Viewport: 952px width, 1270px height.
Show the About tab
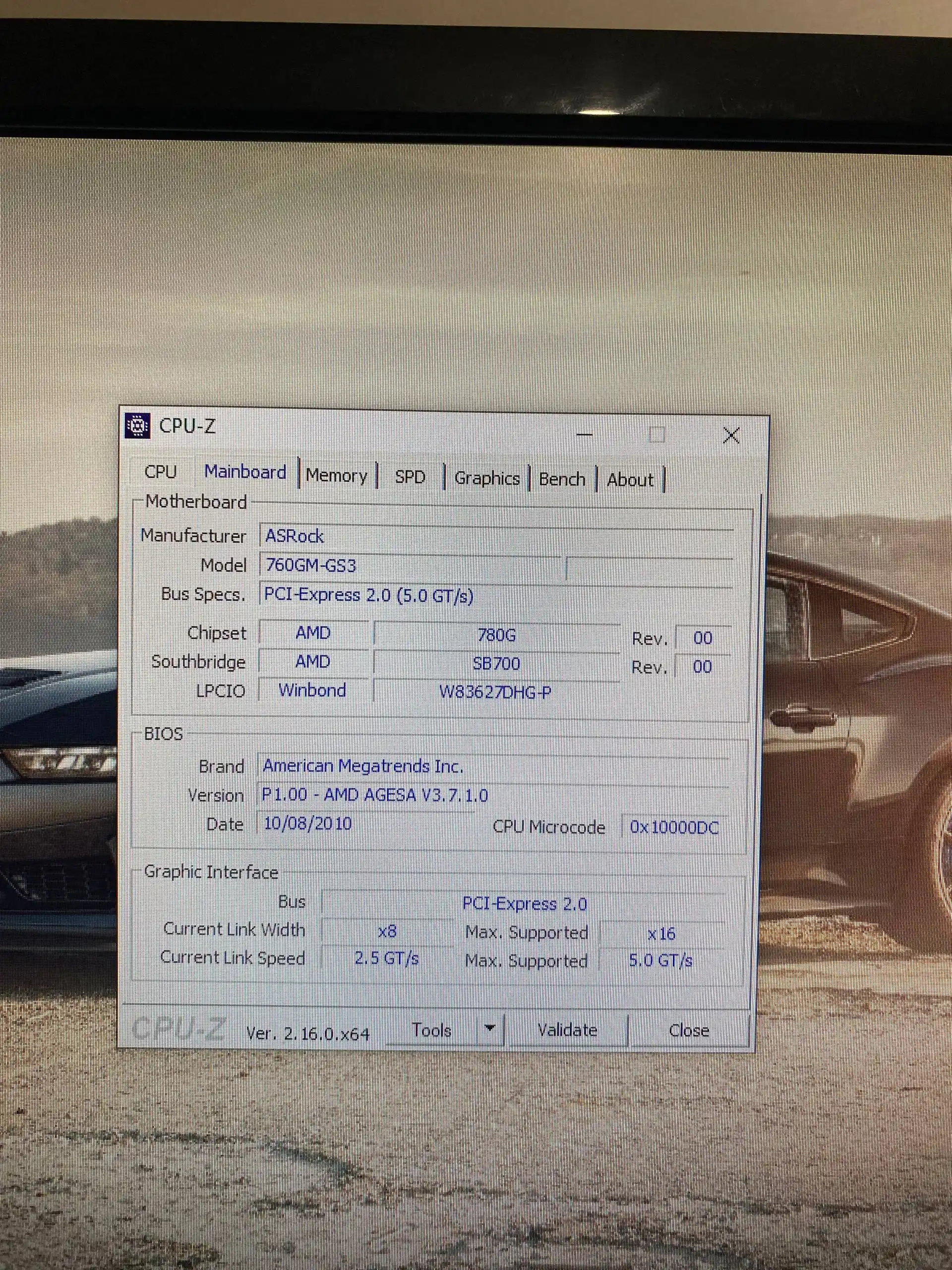[x=630, y=480]
